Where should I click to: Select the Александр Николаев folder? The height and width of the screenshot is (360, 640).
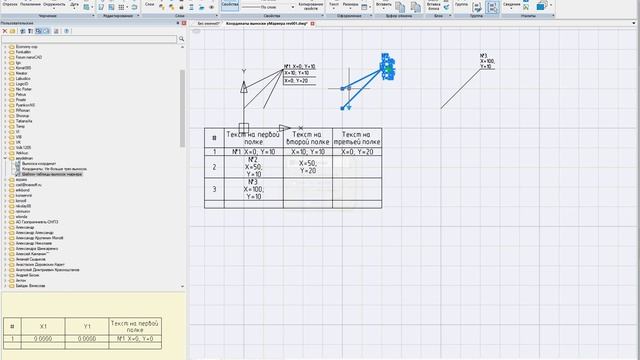[x=33, y=243]
